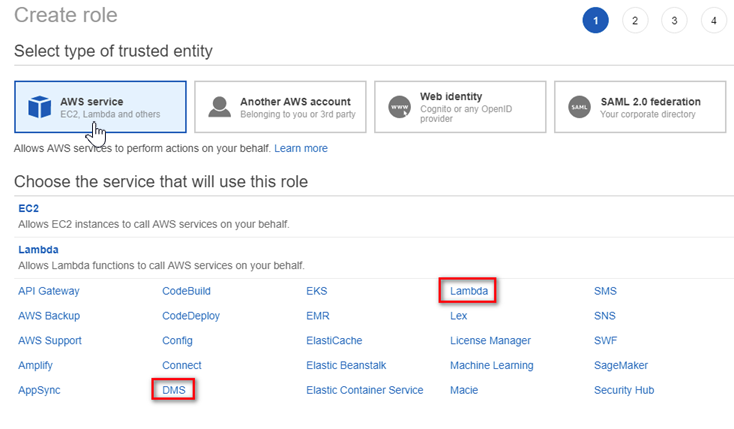Open the Learn more link
The width and height of the screenshot is (734, 429).
pyautogui.click(x=301, y=148)
